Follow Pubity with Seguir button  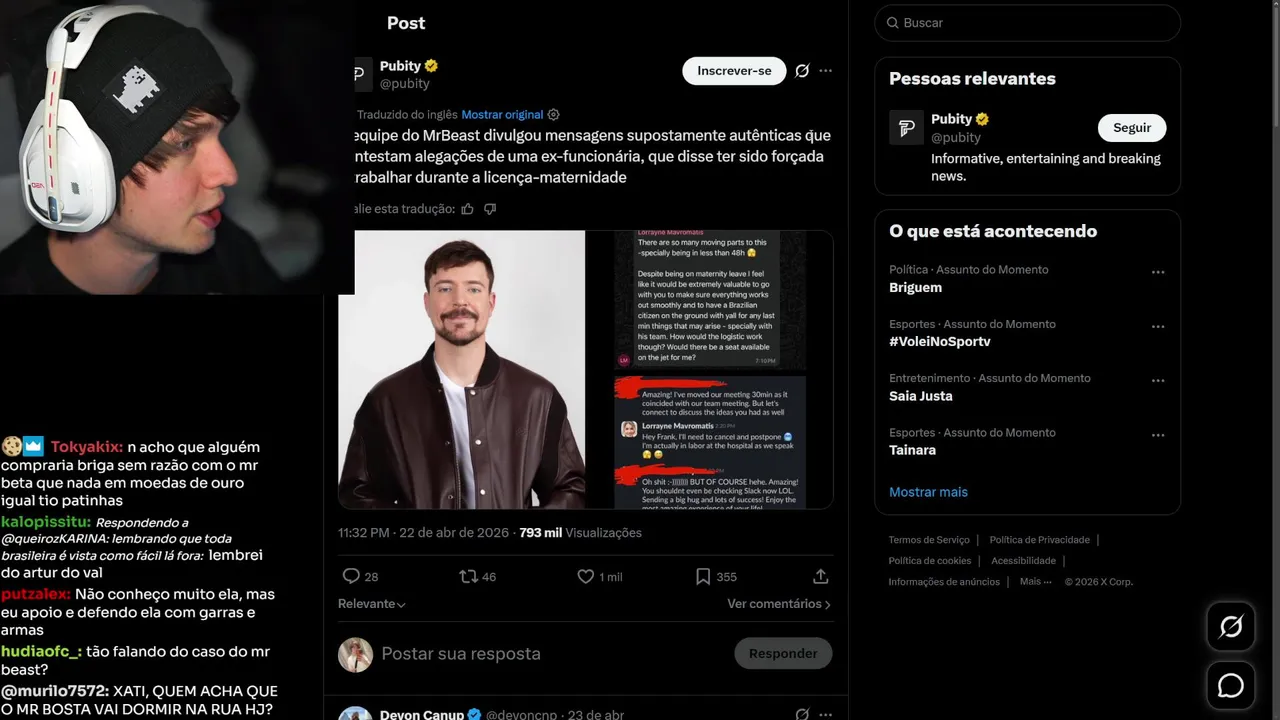tap(1132, 128)
